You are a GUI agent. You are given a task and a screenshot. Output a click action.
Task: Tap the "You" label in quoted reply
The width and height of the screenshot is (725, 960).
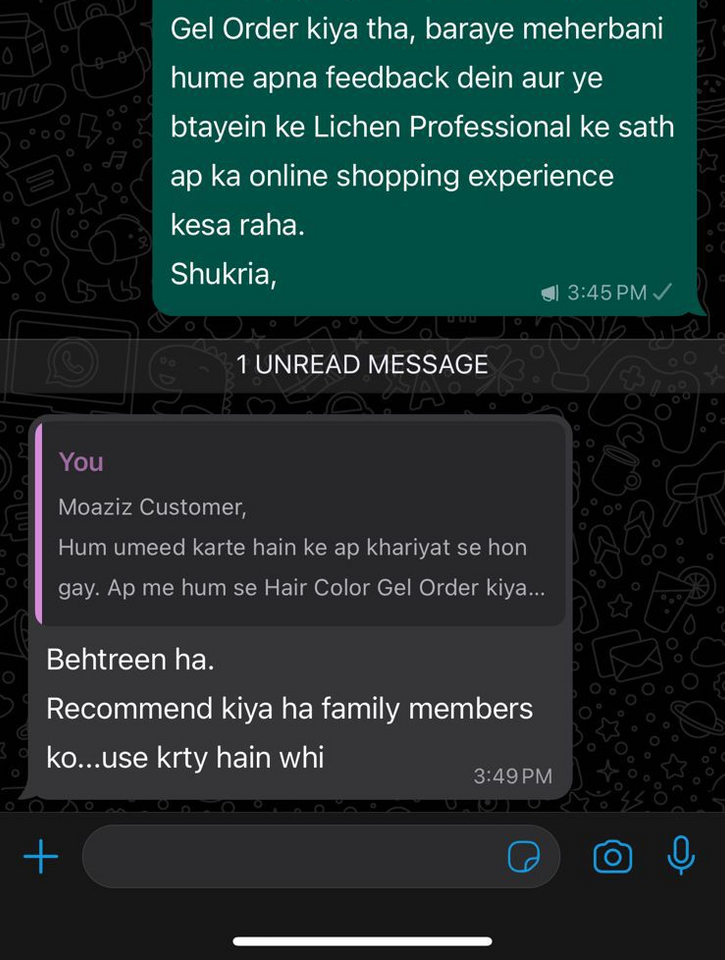81,462
